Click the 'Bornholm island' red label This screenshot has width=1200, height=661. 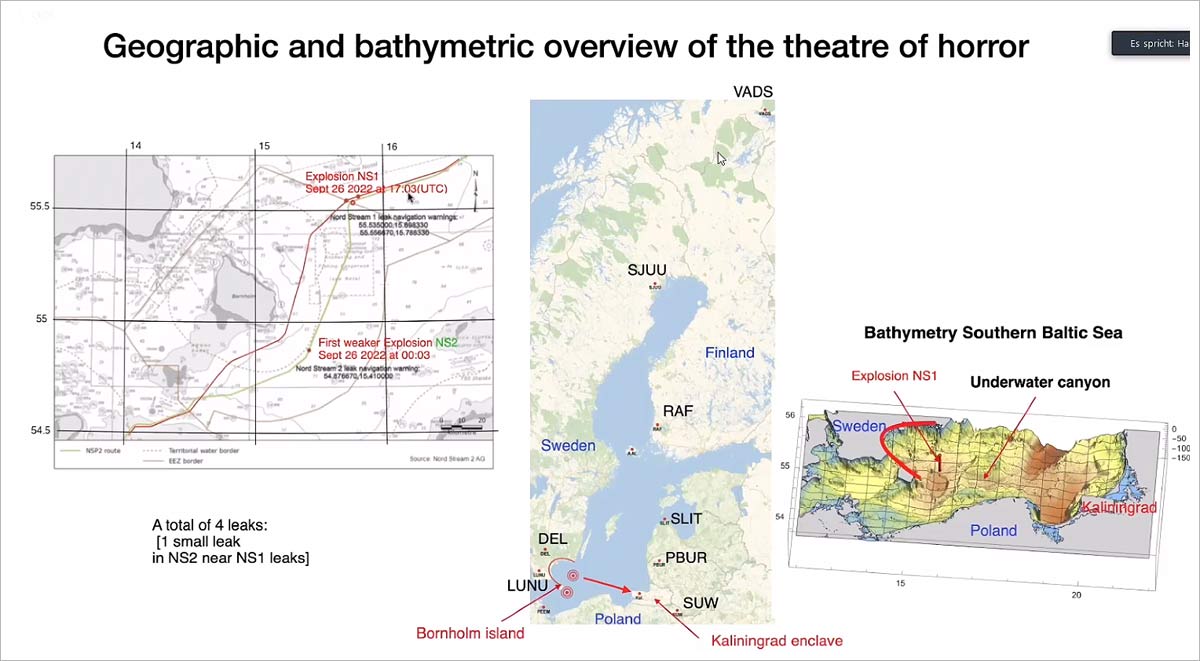(470, 633)
